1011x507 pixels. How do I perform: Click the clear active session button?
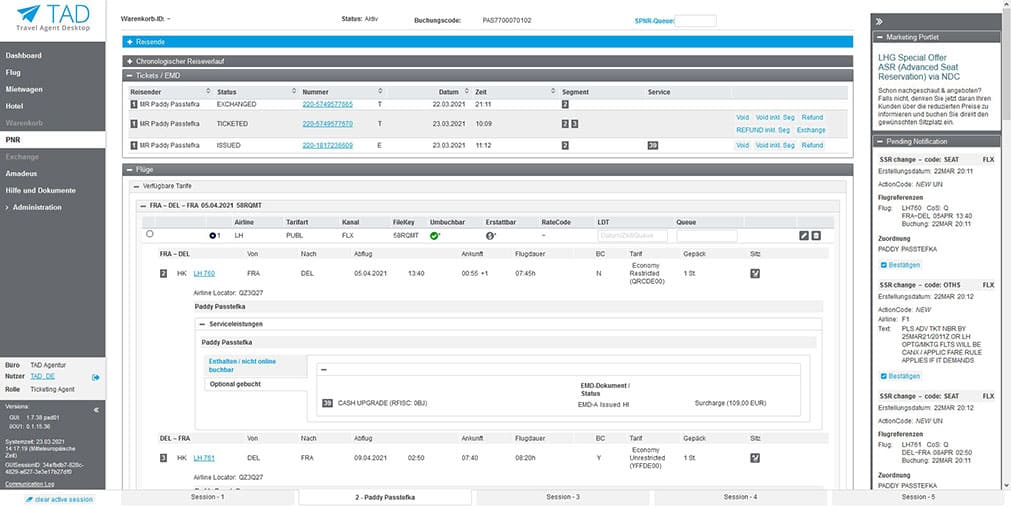[59, 498]
